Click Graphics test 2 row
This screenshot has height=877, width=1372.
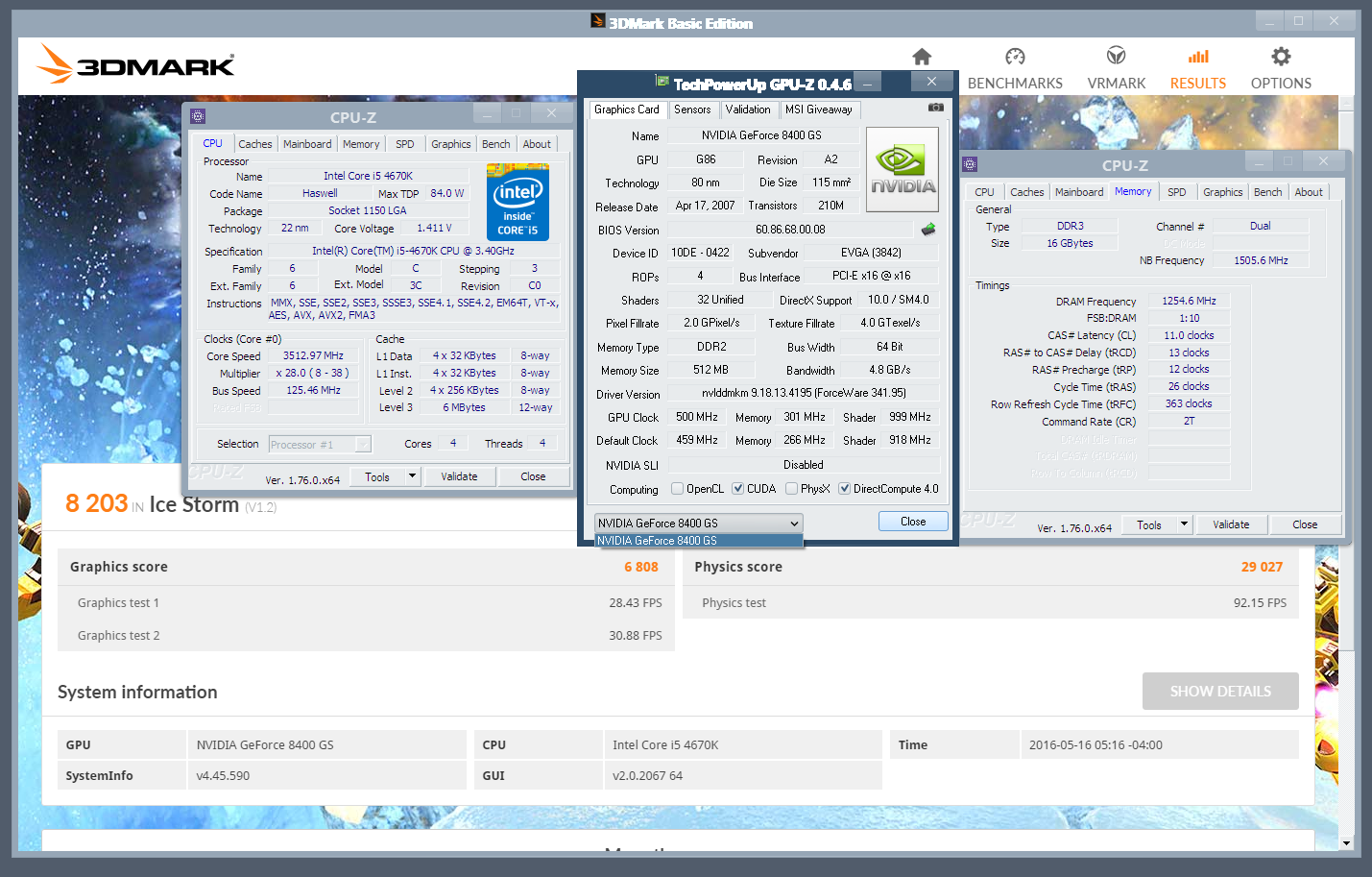tap(366, 635)
